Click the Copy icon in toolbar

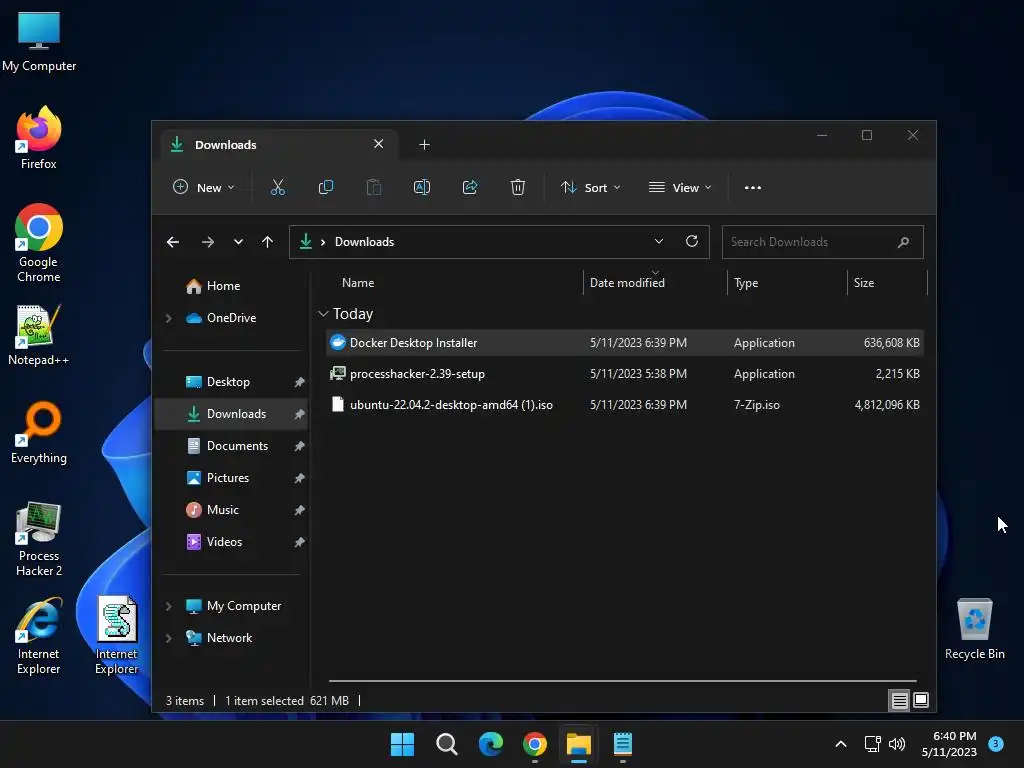[325, 187]
